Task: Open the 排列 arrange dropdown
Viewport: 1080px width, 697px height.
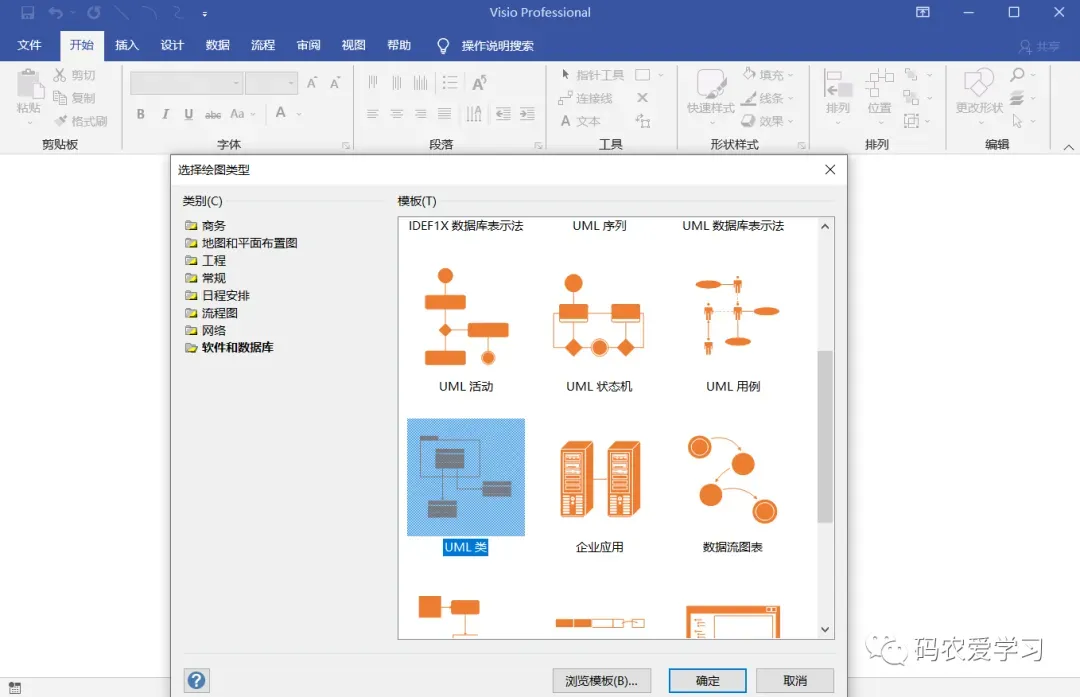Action: point(838,96)
